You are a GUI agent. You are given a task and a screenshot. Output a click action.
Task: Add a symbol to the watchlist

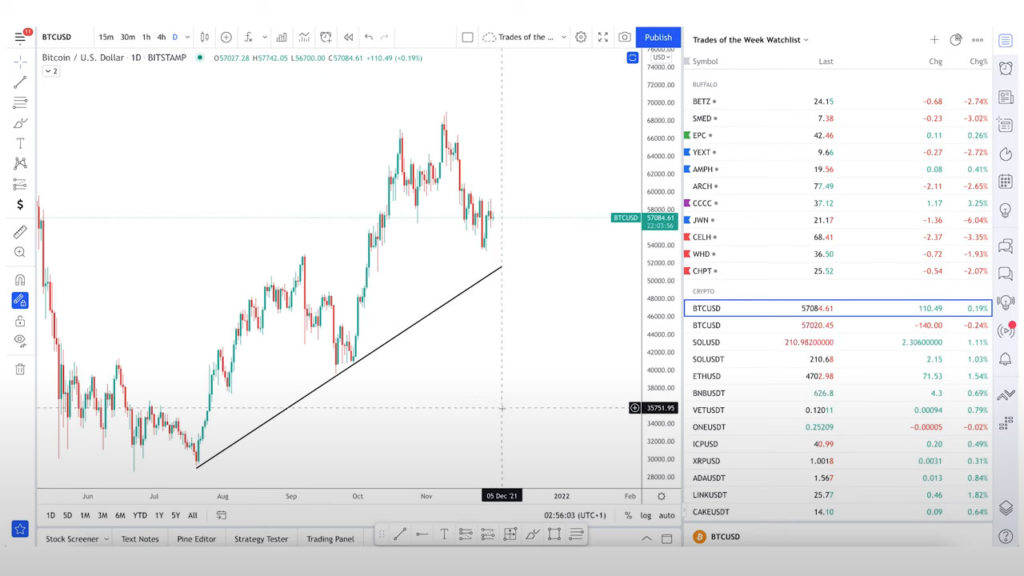click(935, 40)
